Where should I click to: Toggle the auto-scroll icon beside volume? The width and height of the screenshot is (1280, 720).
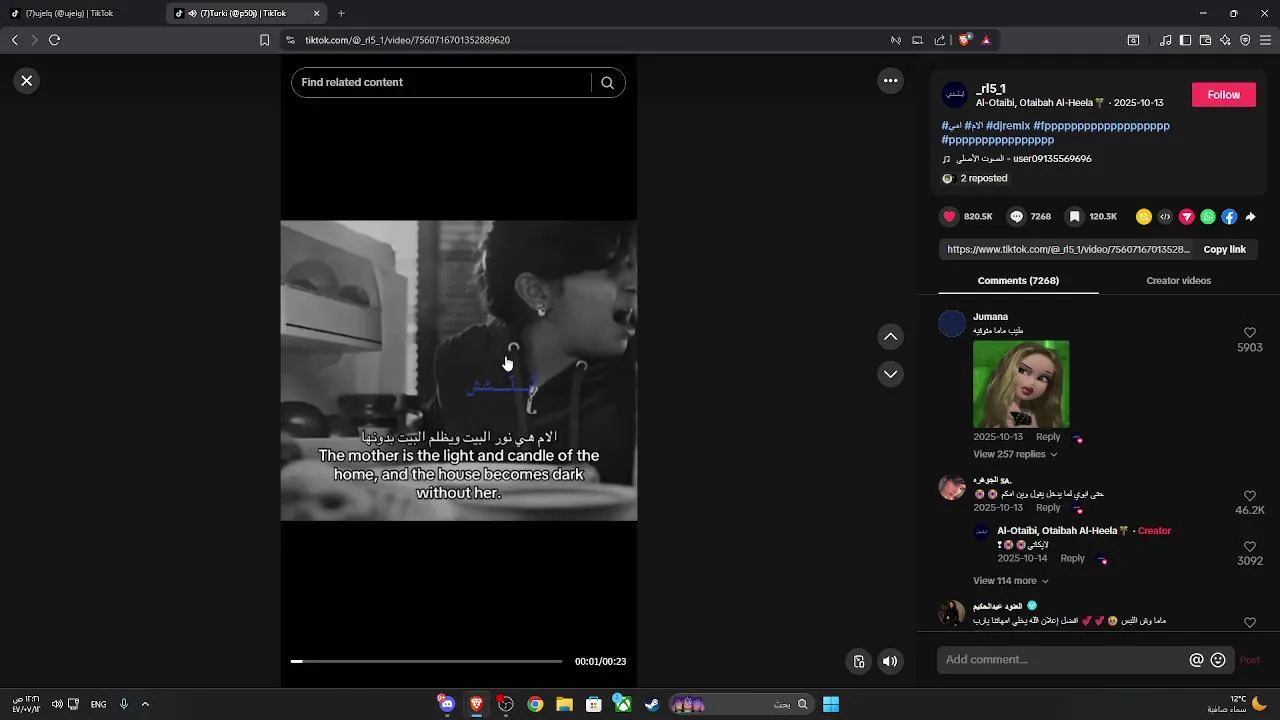[858, 661]
